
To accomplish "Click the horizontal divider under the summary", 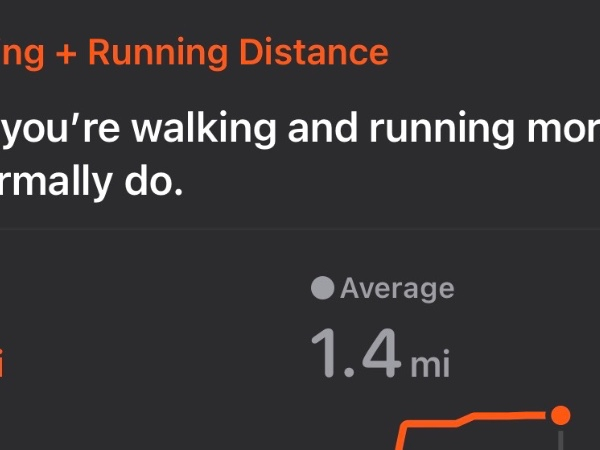I will tap(300, 228).
